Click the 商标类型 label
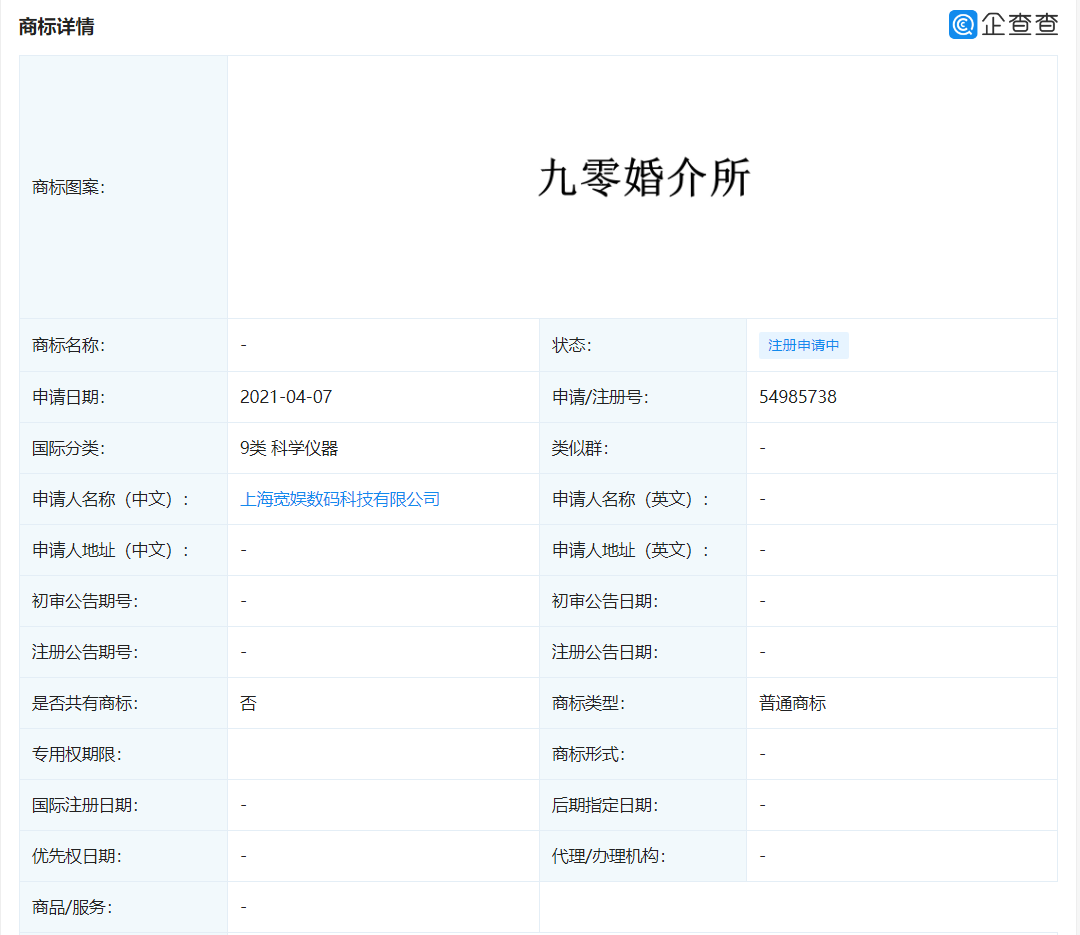This screenshot has height=935, width=1080. [x=588, y=703]
